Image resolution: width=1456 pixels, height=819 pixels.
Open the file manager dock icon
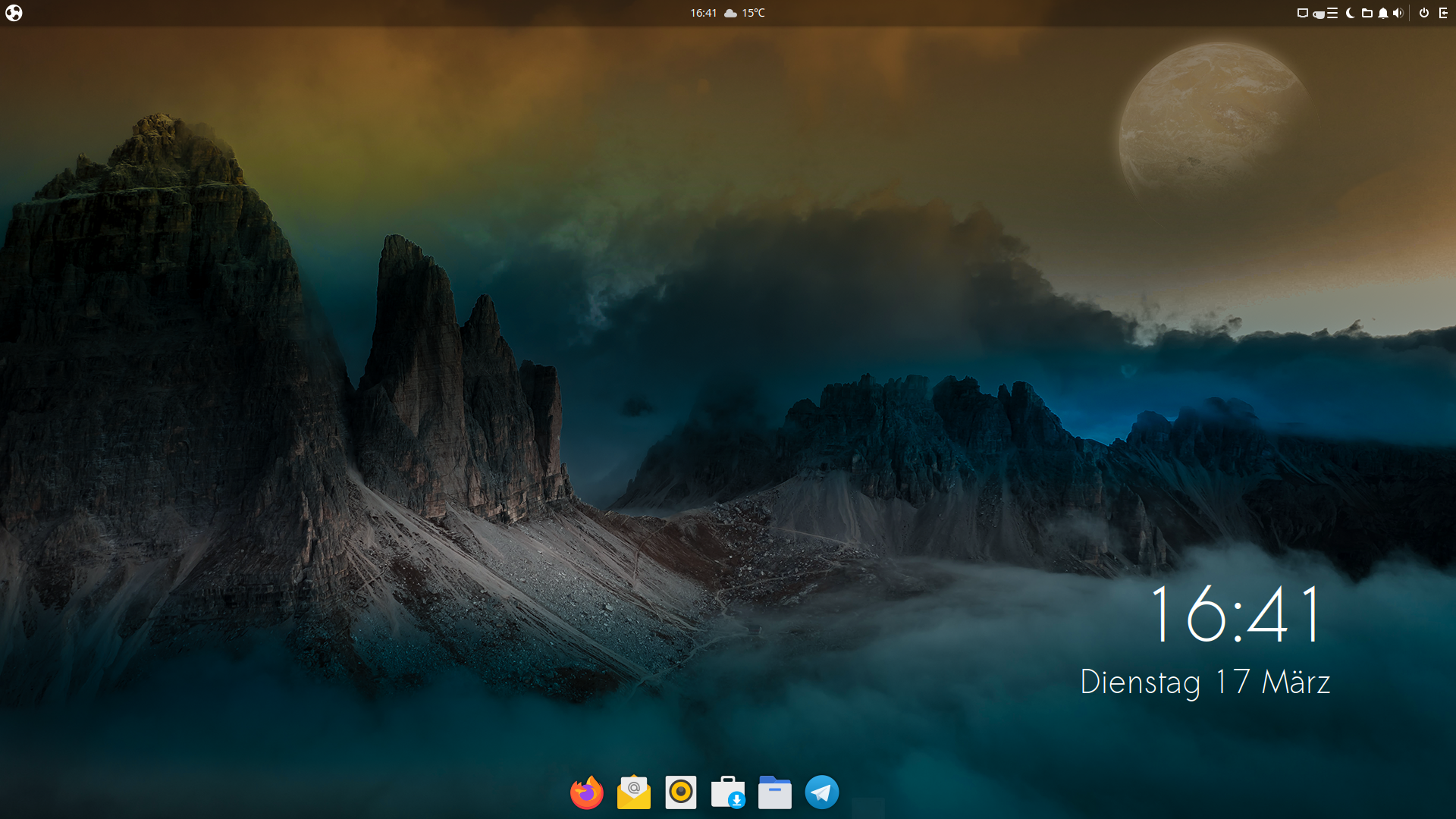pos(774,793)
